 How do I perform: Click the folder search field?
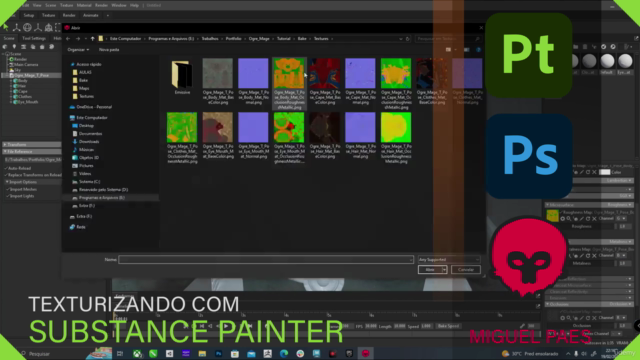pyautogui.click(x=448, y=39)
